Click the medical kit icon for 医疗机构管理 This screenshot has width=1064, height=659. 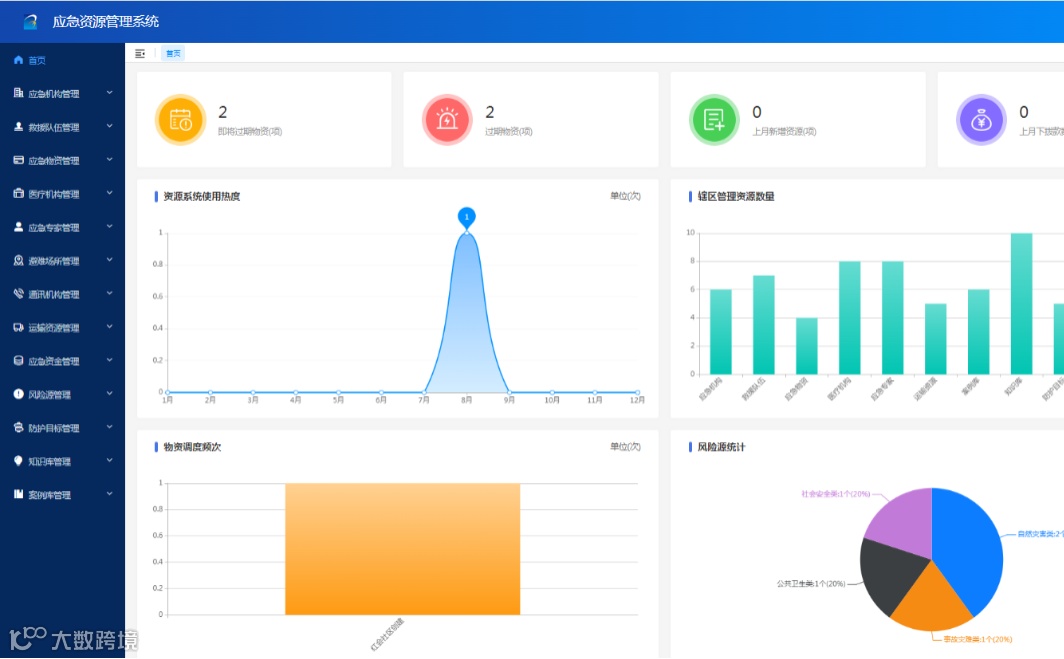click(18, 193)
